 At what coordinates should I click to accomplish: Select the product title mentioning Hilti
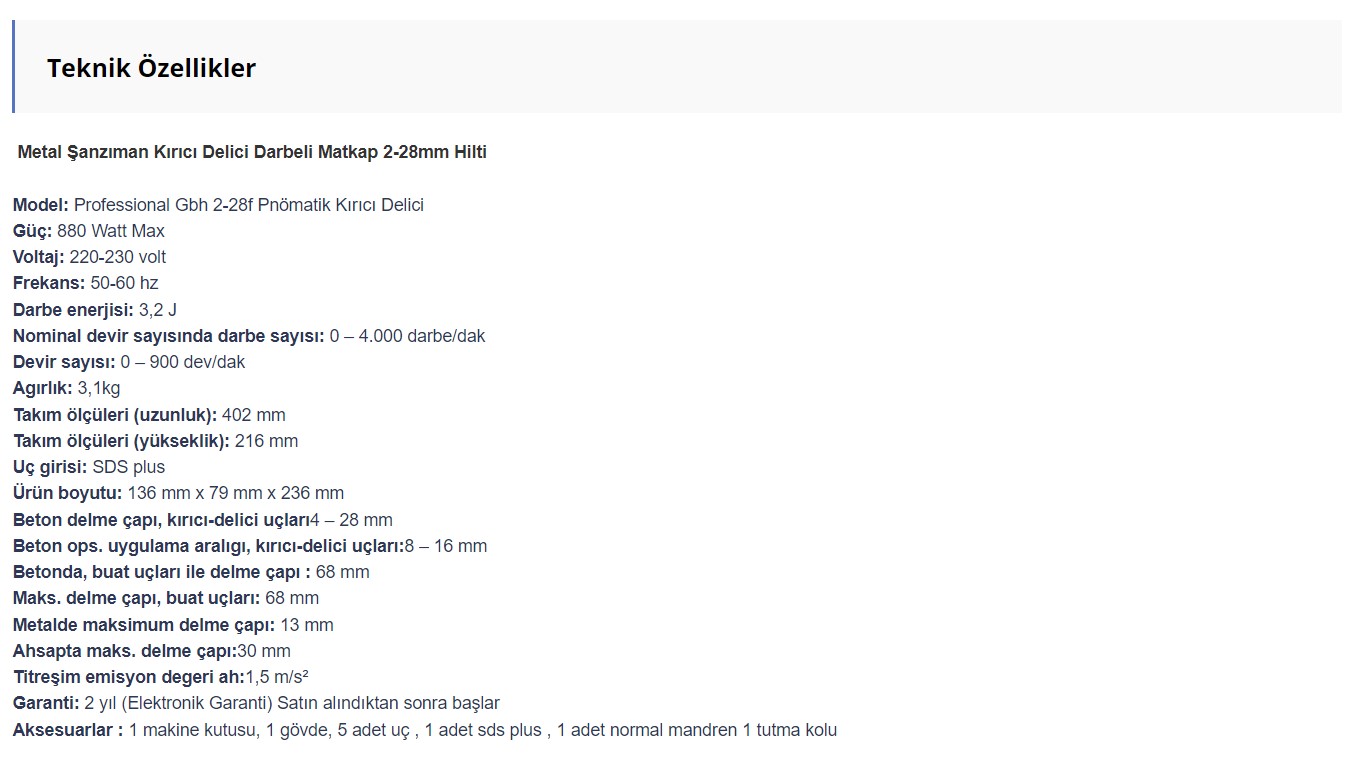(x=252, y=152)
